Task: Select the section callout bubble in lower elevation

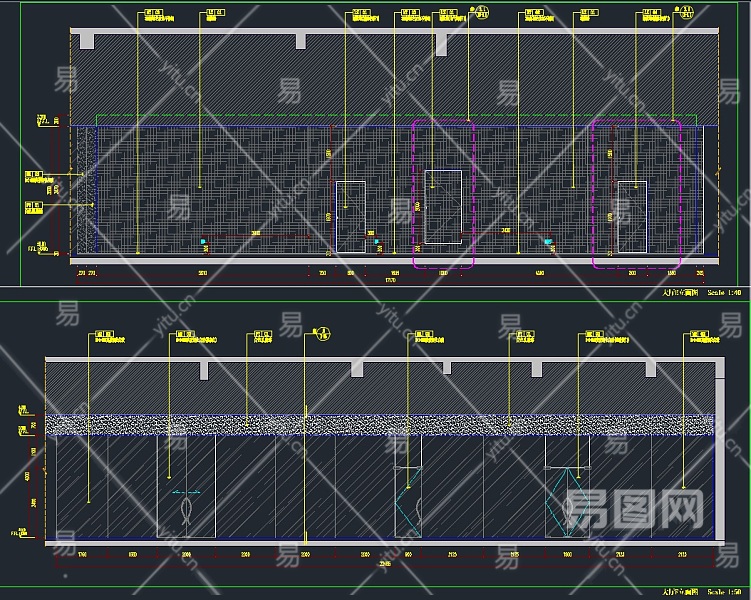Action: pyautogui.click(x=324, y=334)
